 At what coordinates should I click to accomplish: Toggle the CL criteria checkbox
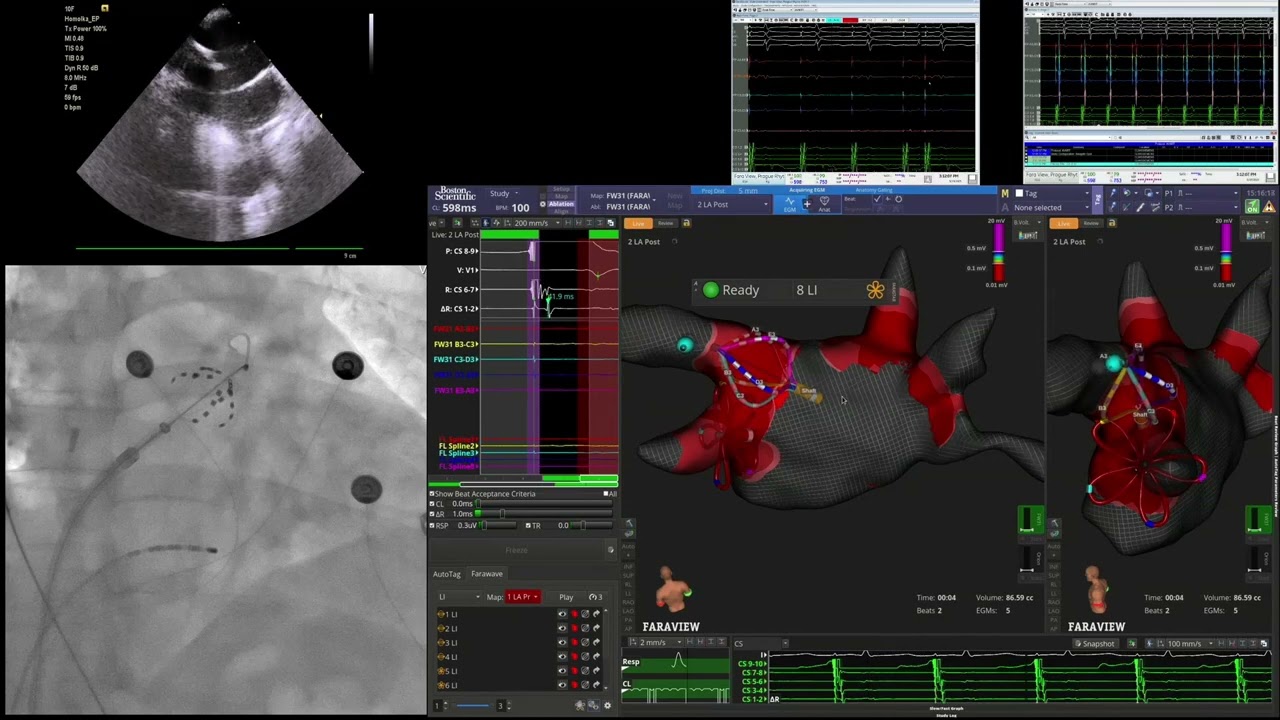[432, 504]
